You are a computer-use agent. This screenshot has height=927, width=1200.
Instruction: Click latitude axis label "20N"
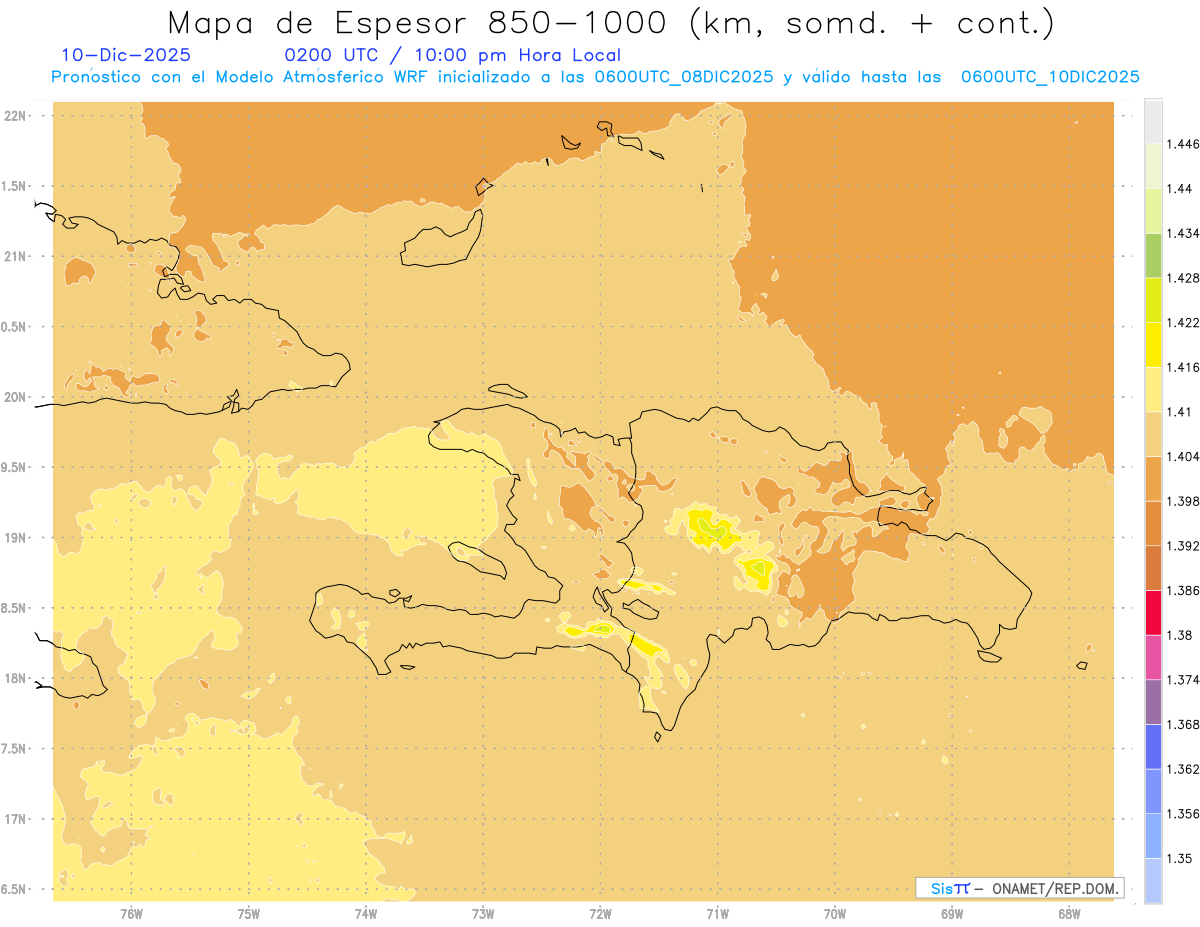(x=16, y=397)
